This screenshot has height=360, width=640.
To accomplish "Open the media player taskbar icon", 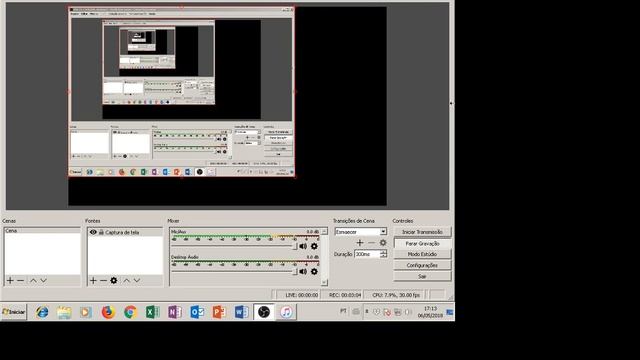I will click(86, 312).
